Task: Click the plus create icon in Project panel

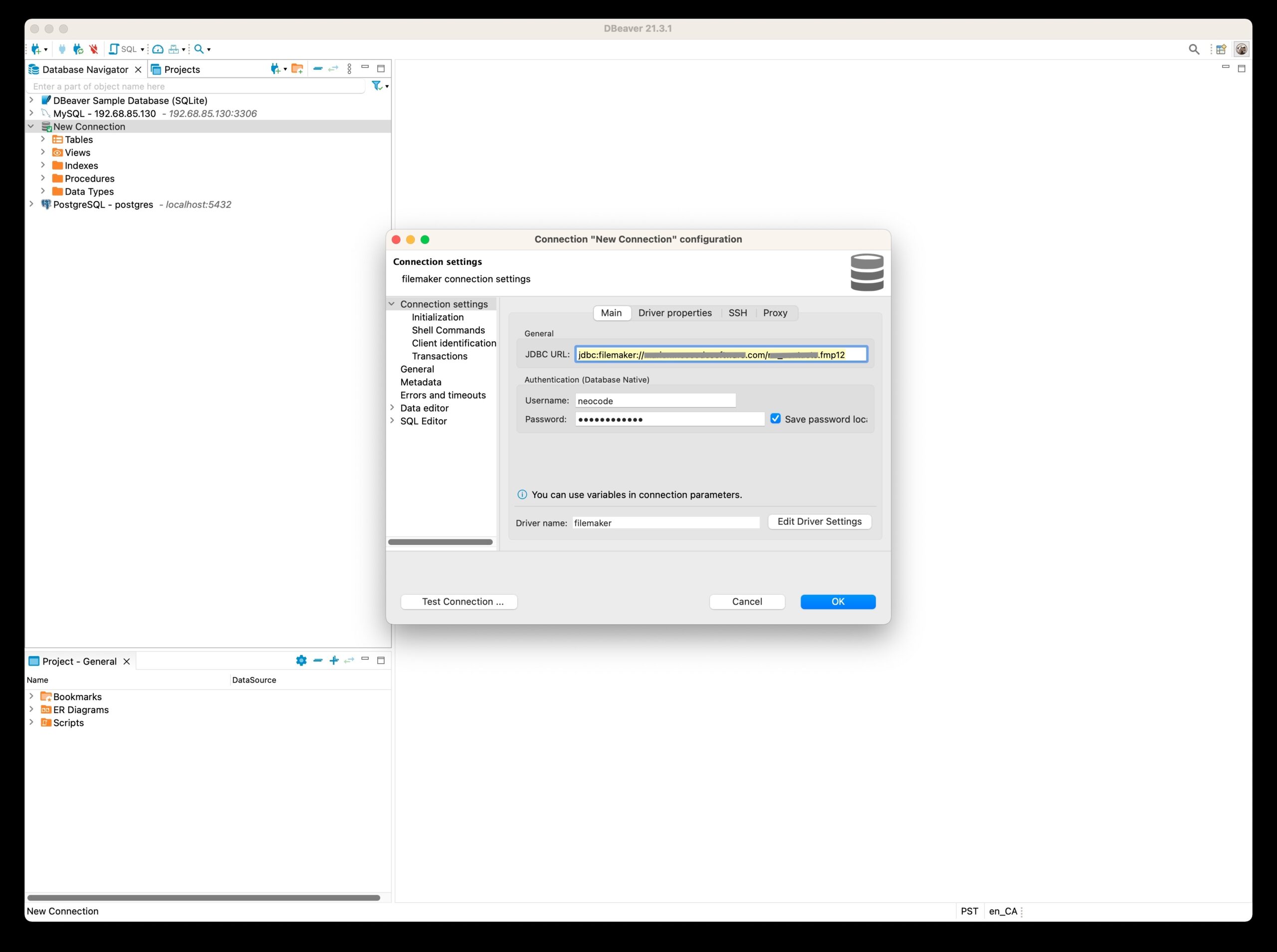Action: click(334, 661)
